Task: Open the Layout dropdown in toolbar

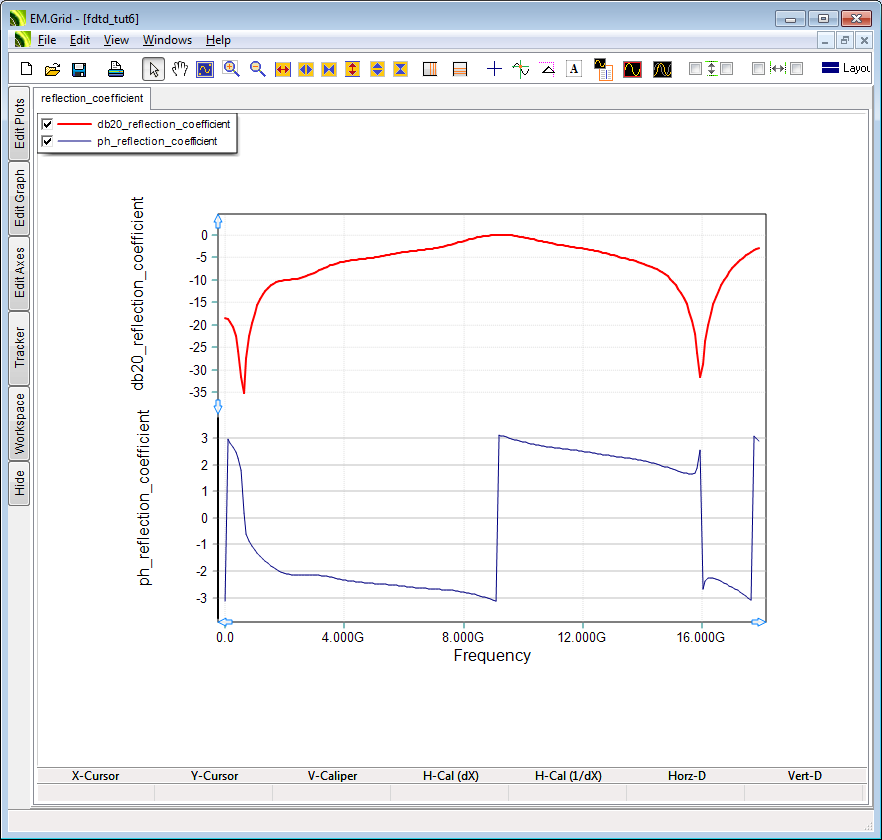Action: pos(845,69)
